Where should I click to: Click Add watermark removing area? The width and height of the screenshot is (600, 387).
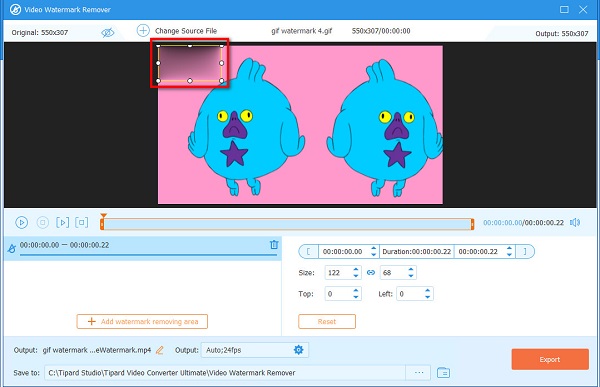(142, 322)
